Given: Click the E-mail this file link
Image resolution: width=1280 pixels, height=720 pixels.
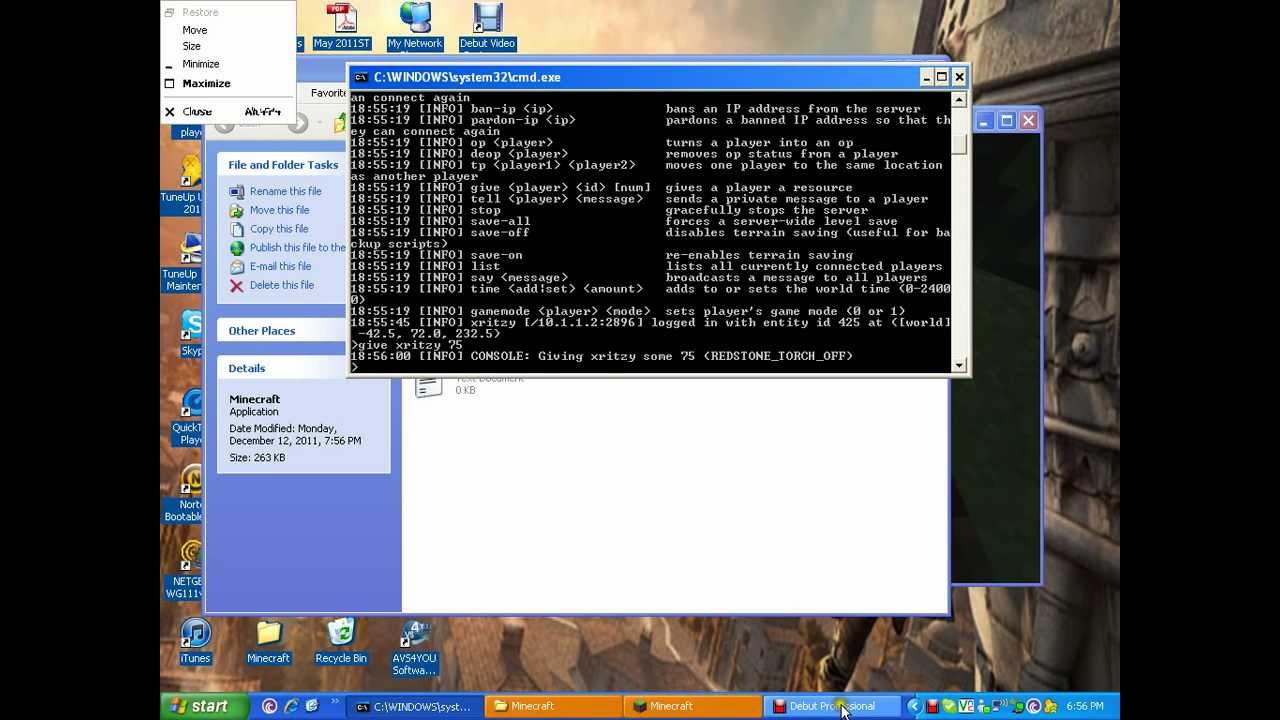Looking at the screenshot, I should [280, 266].
